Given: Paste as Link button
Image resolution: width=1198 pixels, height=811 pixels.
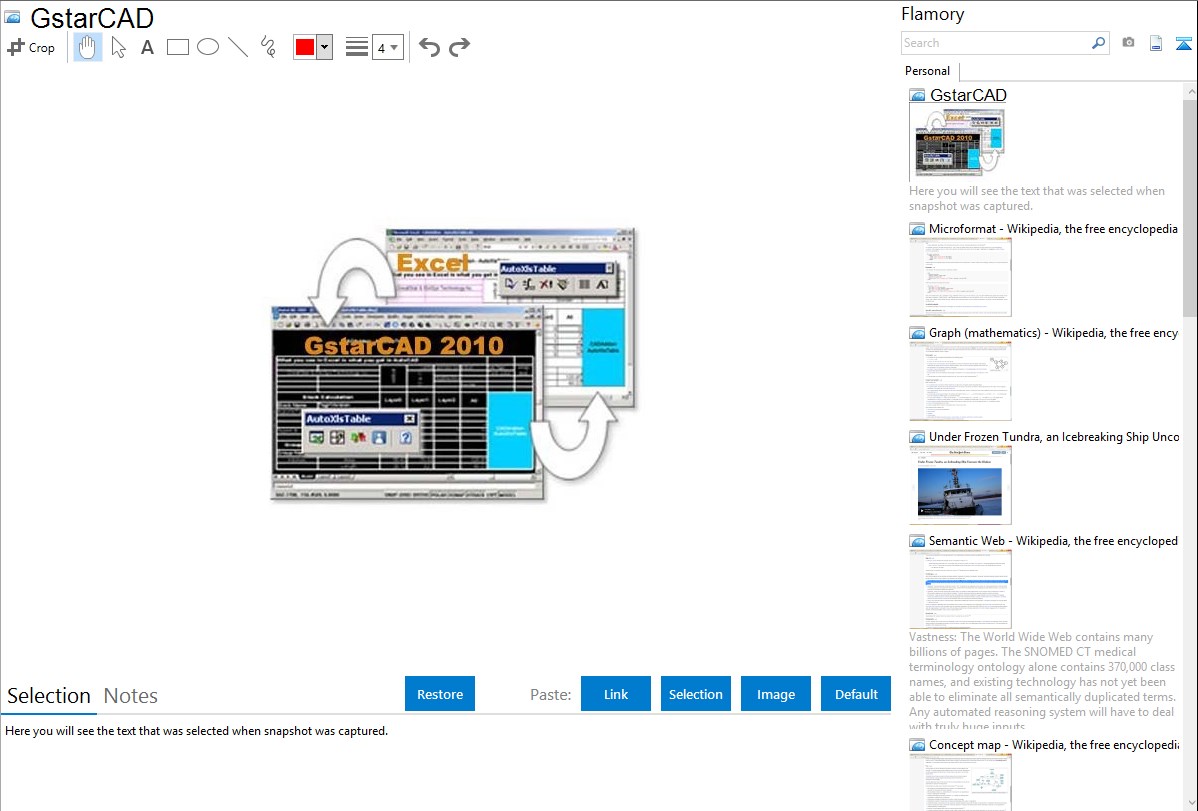Looking at the screenshot, I should pyautogui.click(x=616, y=694).
